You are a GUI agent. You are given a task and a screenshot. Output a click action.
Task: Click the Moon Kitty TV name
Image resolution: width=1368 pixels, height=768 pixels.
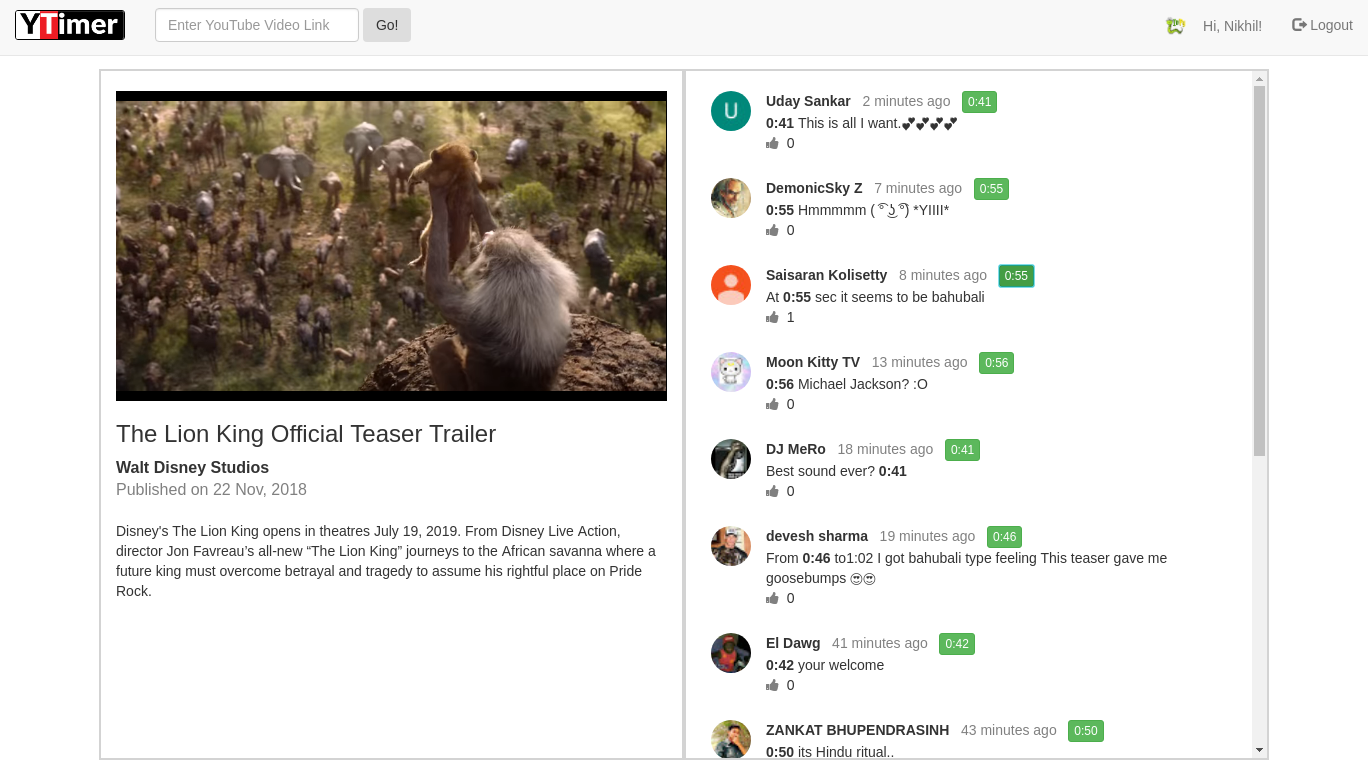coord(813,362)
